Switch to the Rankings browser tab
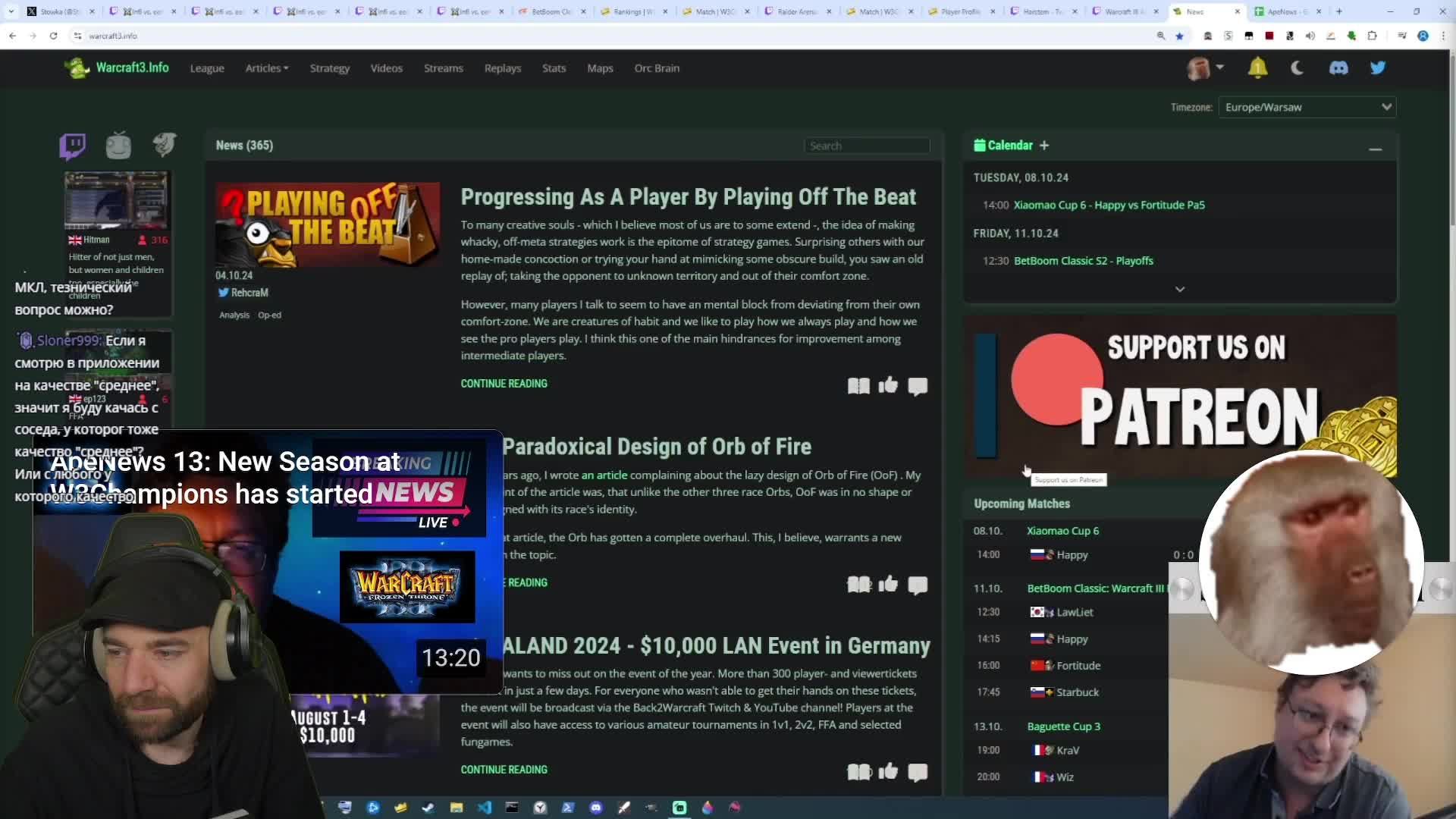Image resolution: width=1456 pixels, height=819 pixels. click(634, 11)
